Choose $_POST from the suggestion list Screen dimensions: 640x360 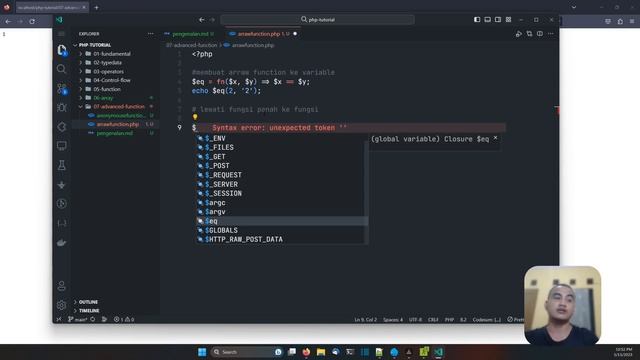click(x=282, y=166)
